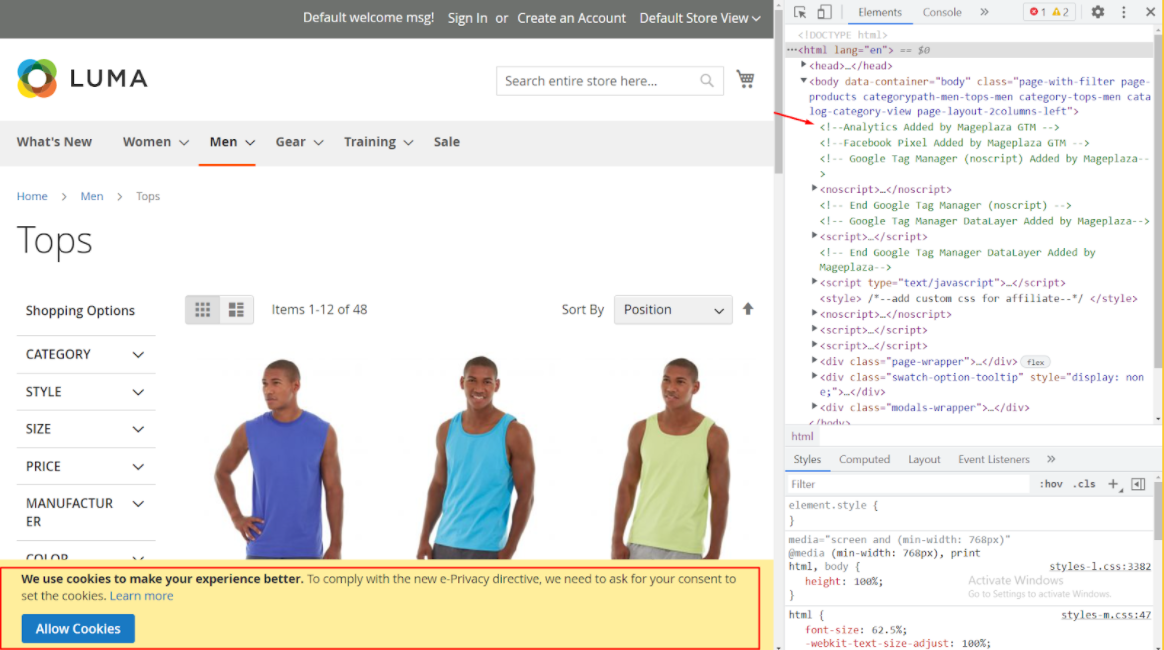The image size is (1164, 650).
Task: Open the shopping cart icon
Action: [745, 79]
